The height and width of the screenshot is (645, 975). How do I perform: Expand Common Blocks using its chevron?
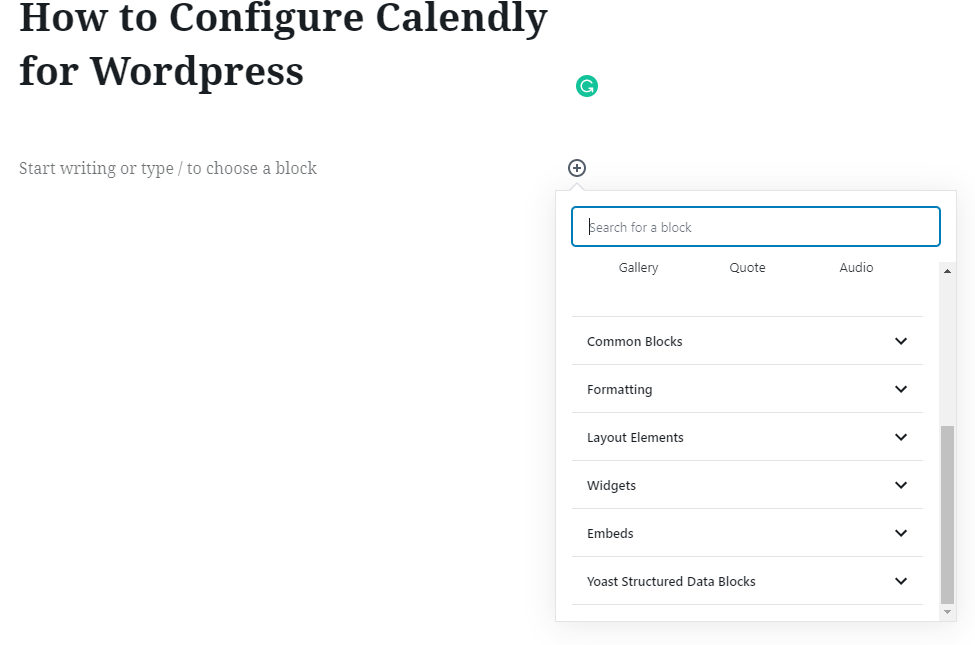click(x=901, y=341)
